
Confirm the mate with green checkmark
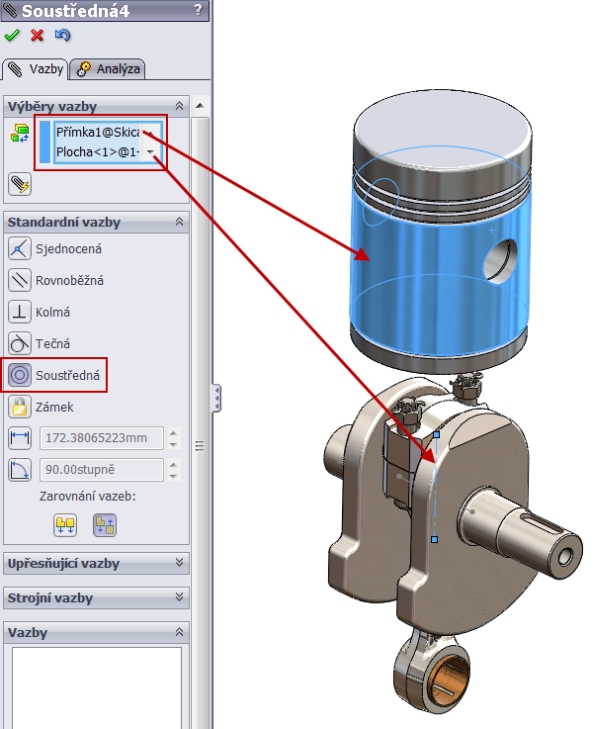pyautogui.click(x=12, y=35)
